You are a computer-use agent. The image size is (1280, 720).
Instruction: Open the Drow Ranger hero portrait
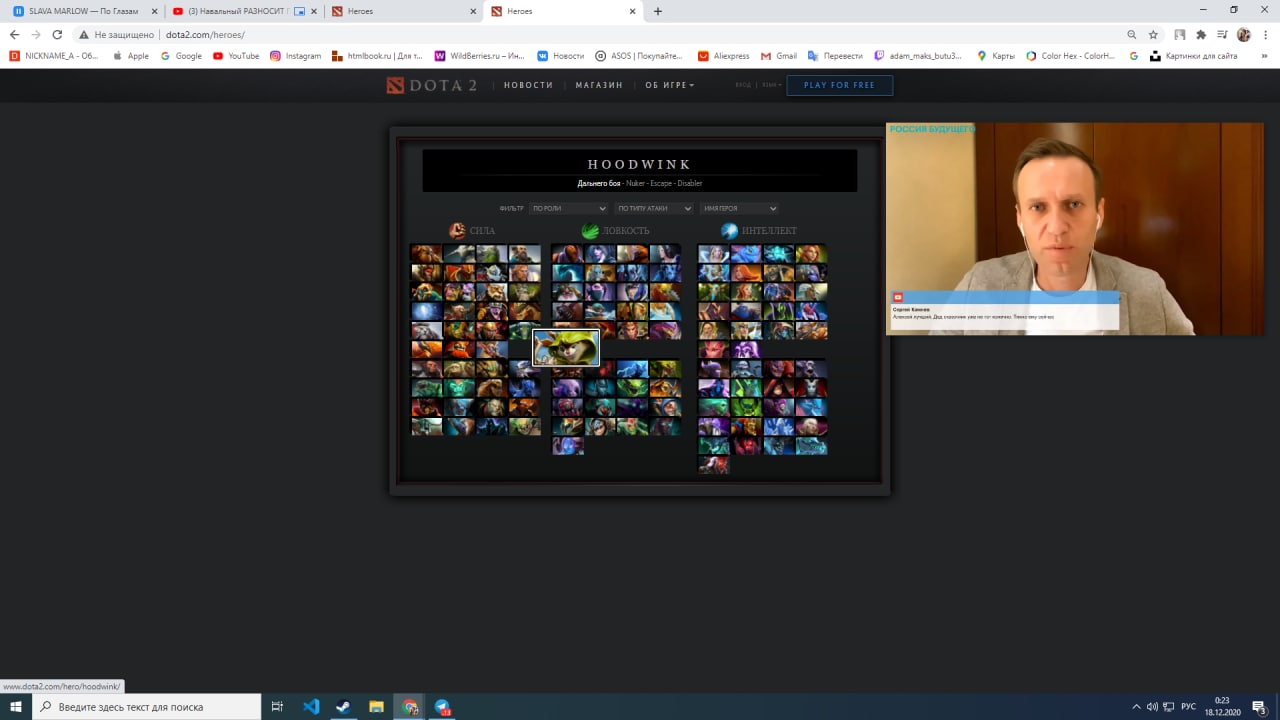(600, 254)
